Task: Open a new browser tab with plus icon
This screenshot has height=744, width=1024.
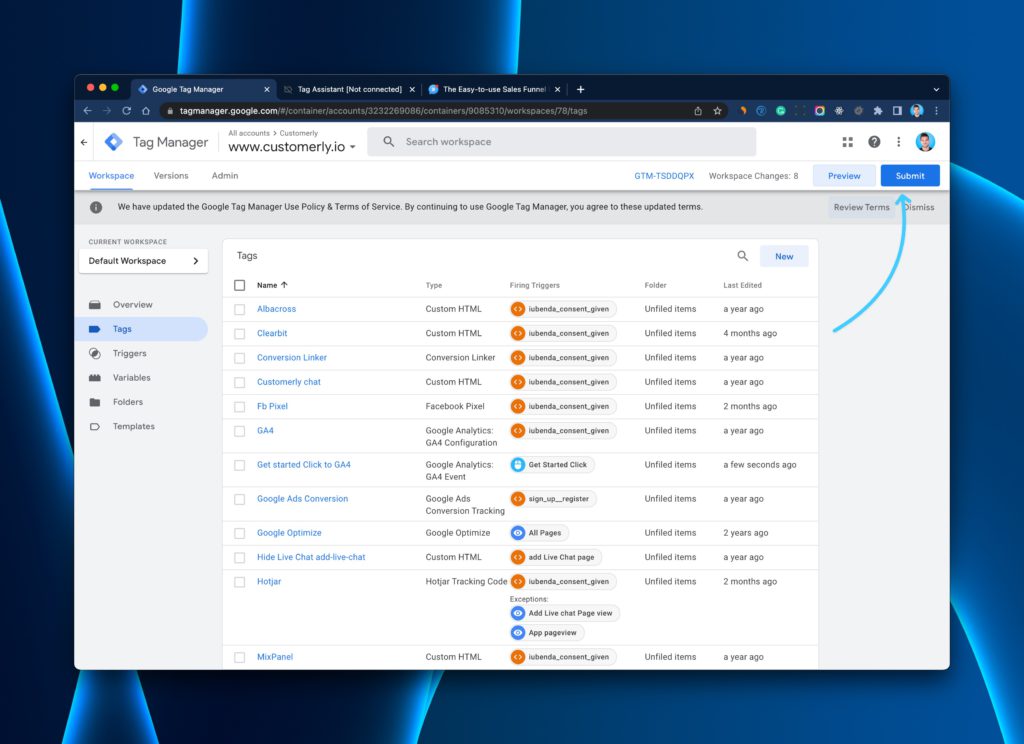Action: (581, 89)
